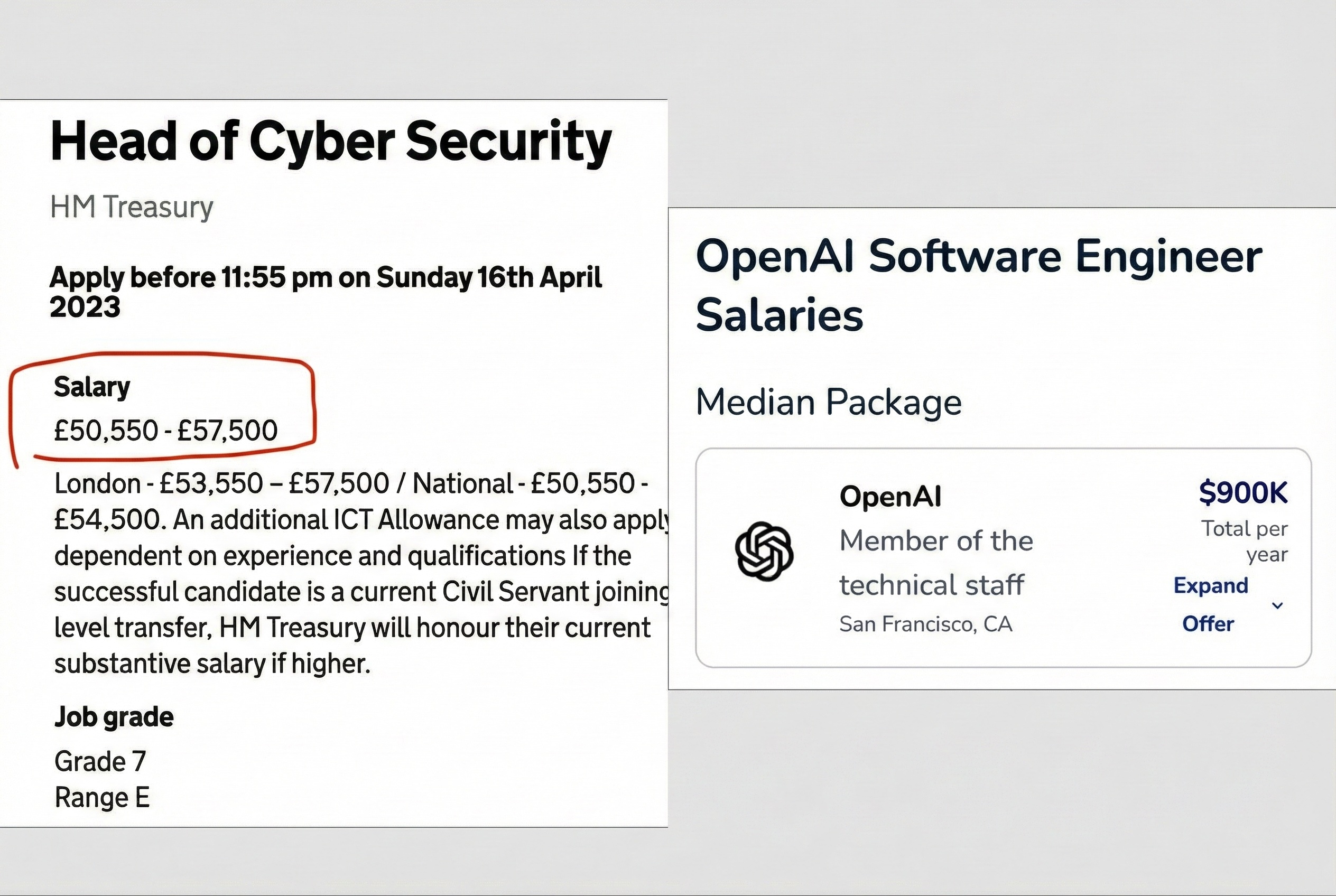1336x896 pixels.
Task: Click Member of the technical staff role
Action: pyautogui.click(x=936, y=563)
